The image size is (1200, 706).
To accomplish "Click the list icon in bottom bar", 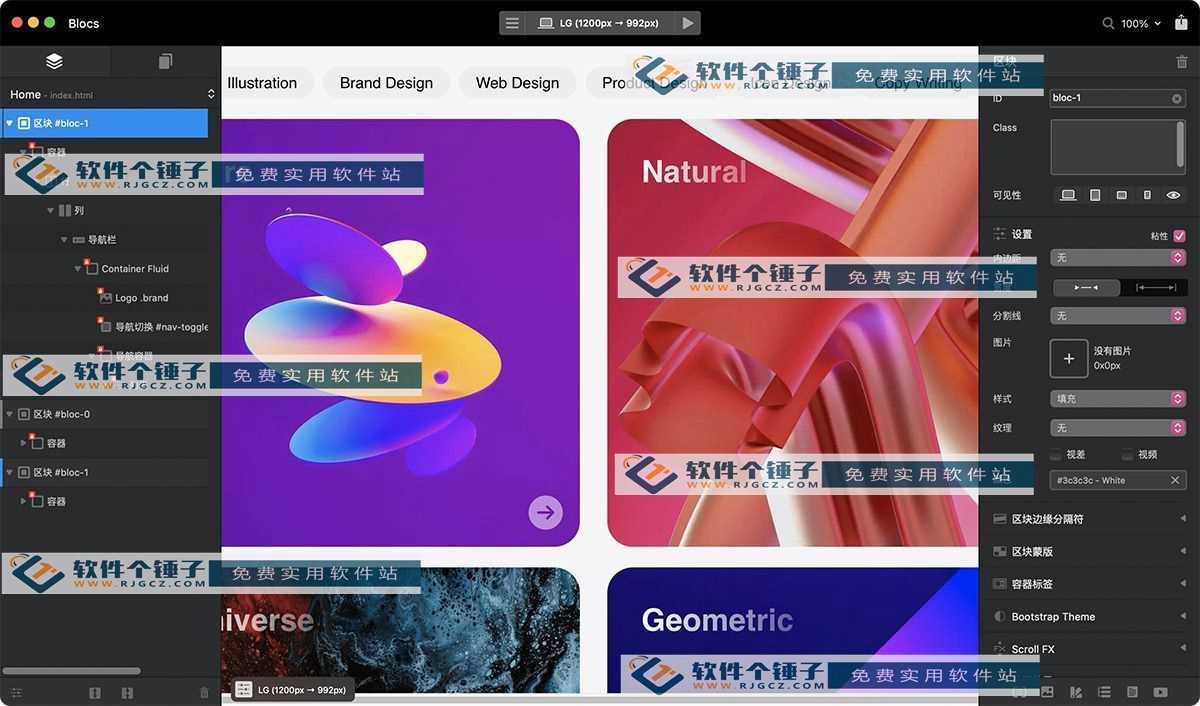I will 1104,692.
